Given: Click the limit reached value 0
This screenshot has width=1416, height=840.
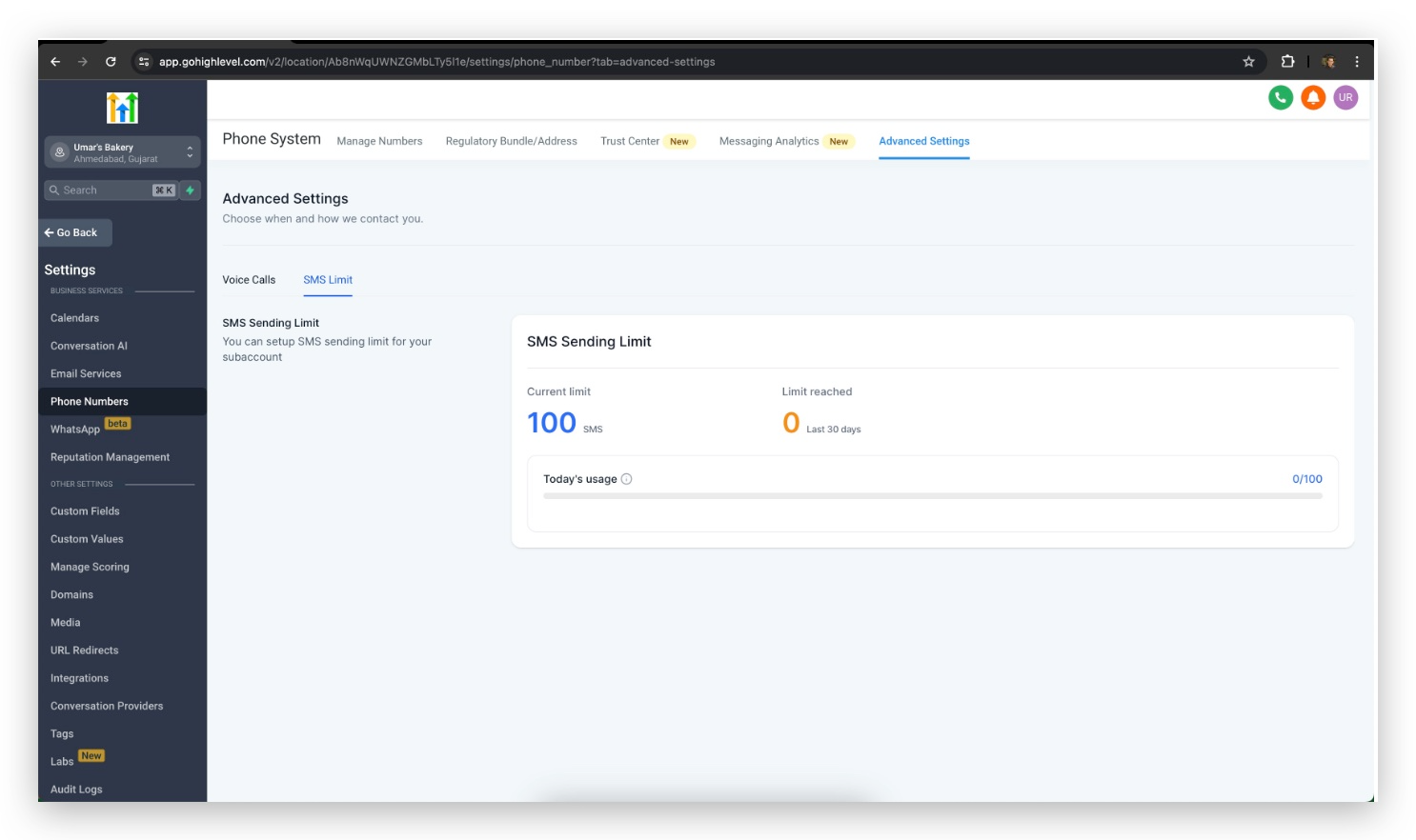Looking at the screenshot, I should pyautogui.click(x=791, y=423).
